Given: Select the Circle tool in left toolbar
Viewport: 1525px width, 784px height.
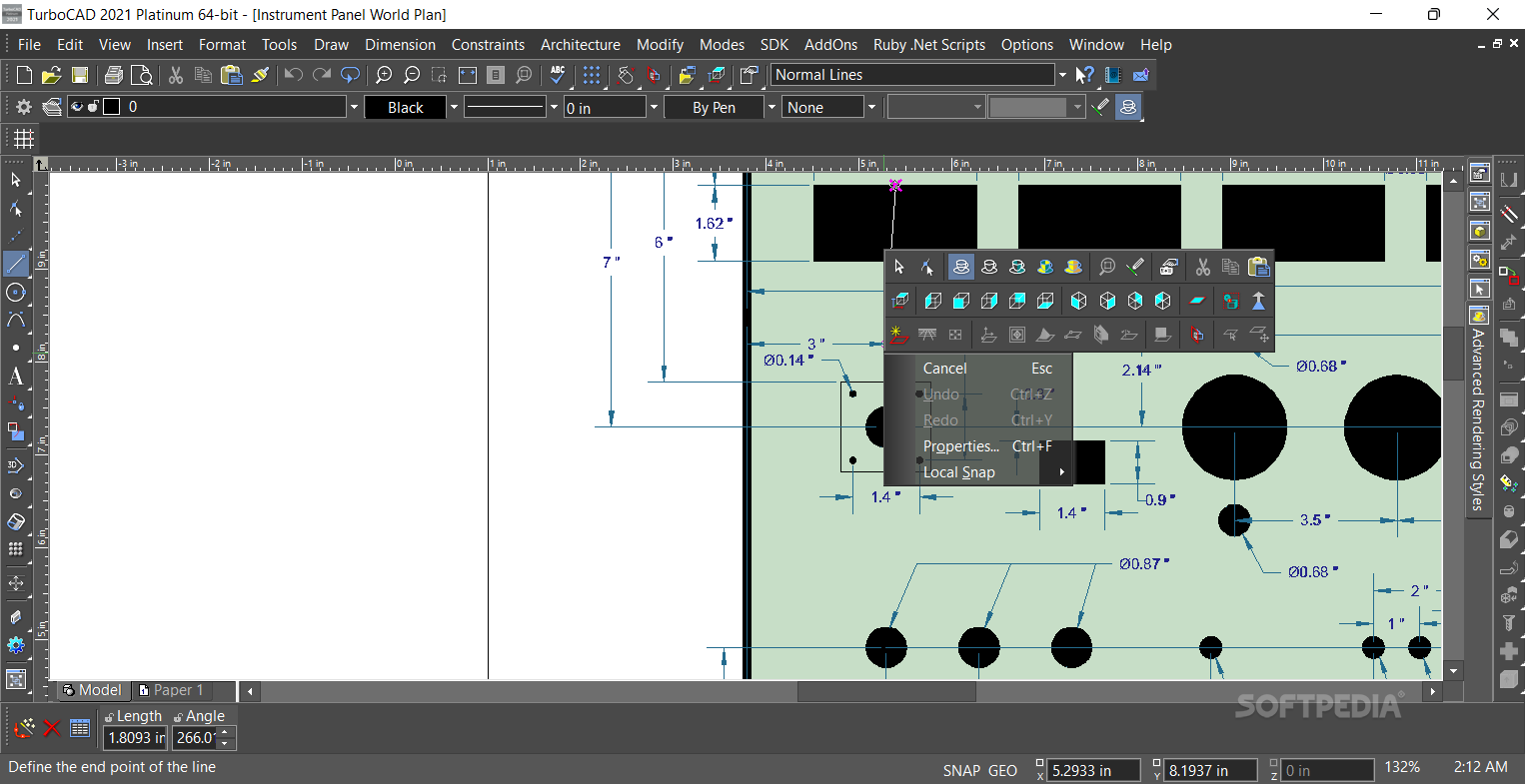Looking at the screenshot, I should click(16, 292).
